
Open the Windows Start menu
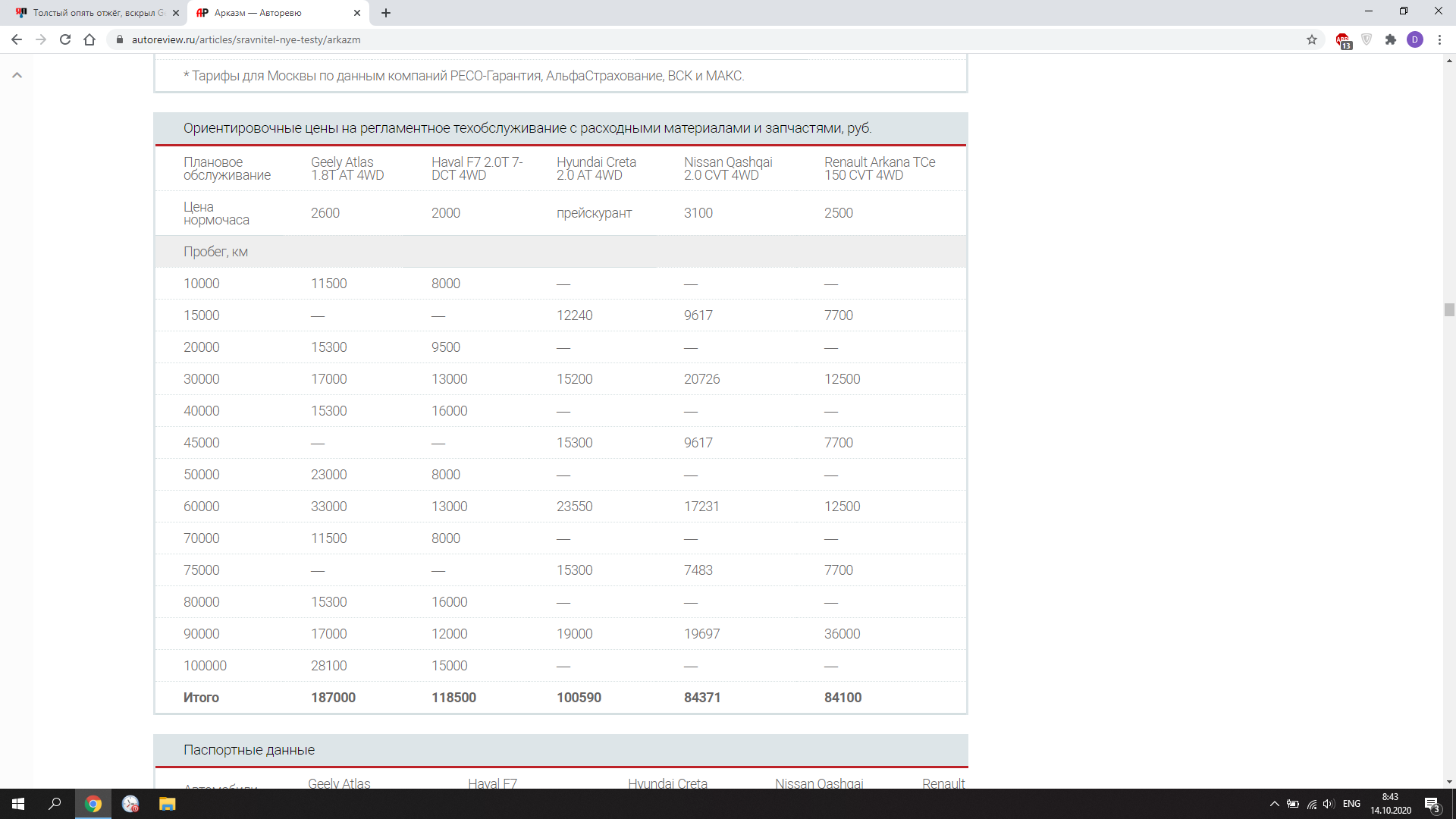(18, 804)
